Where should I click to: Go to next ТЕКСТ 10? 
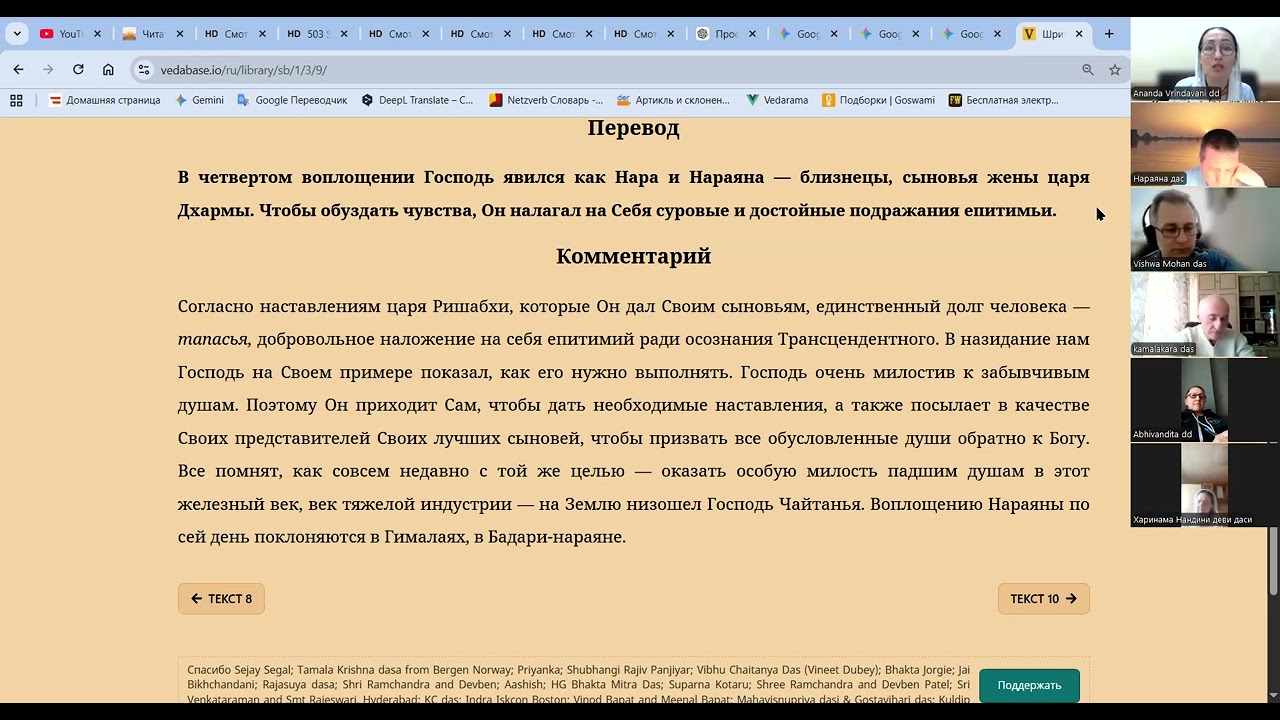[1043, 599]
